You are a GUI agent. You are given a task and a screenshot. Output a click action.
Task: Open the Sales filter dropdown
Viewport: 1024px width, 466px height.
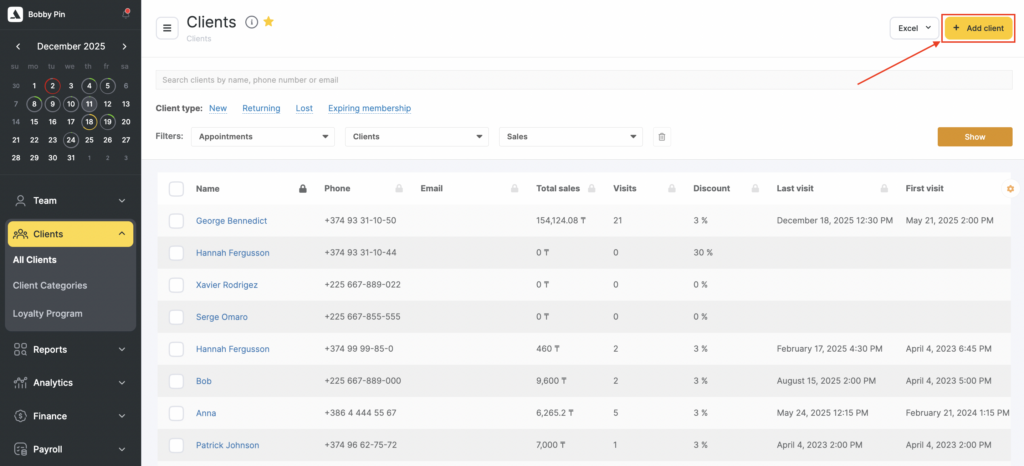point(570,137)
